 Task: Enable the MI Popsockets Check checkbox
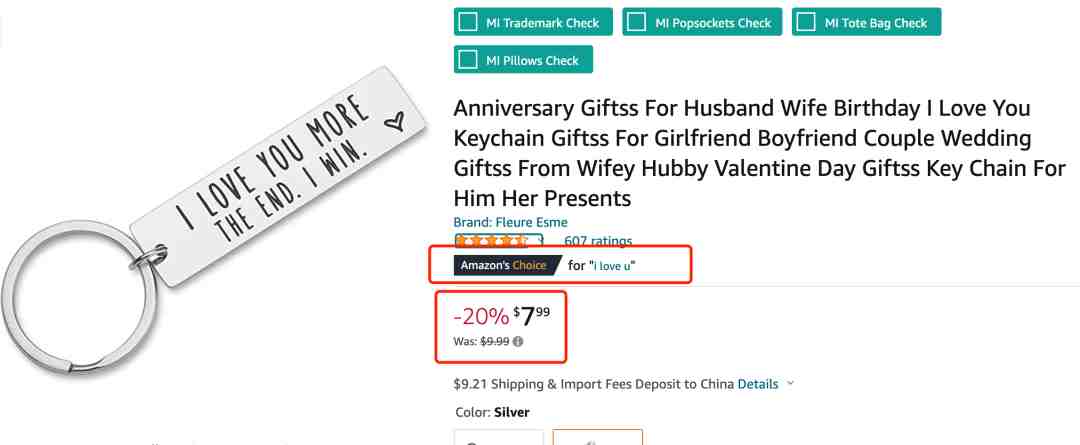(x=636, y=22)
